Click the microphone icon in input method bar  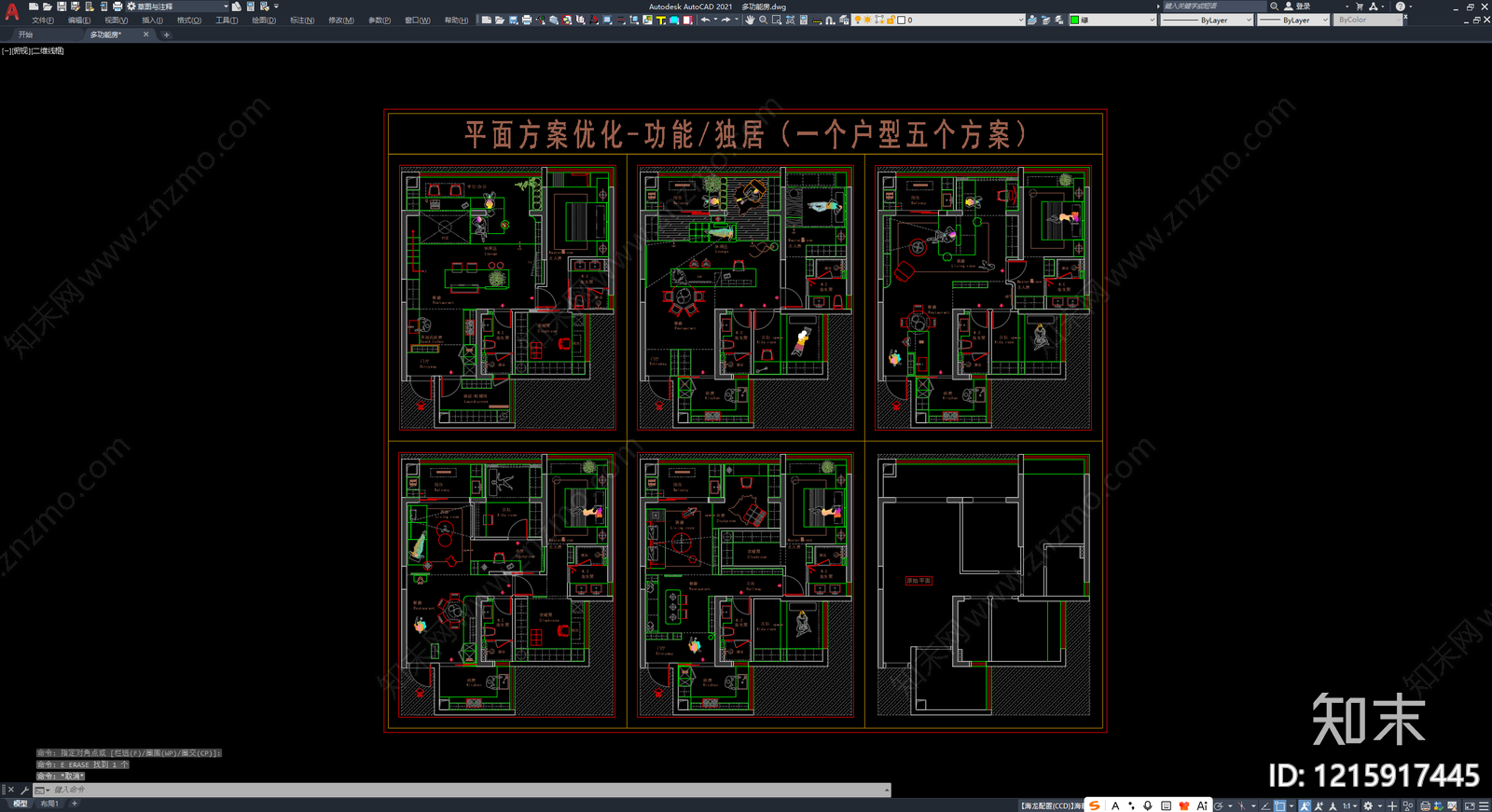[x=1148, y=805]
